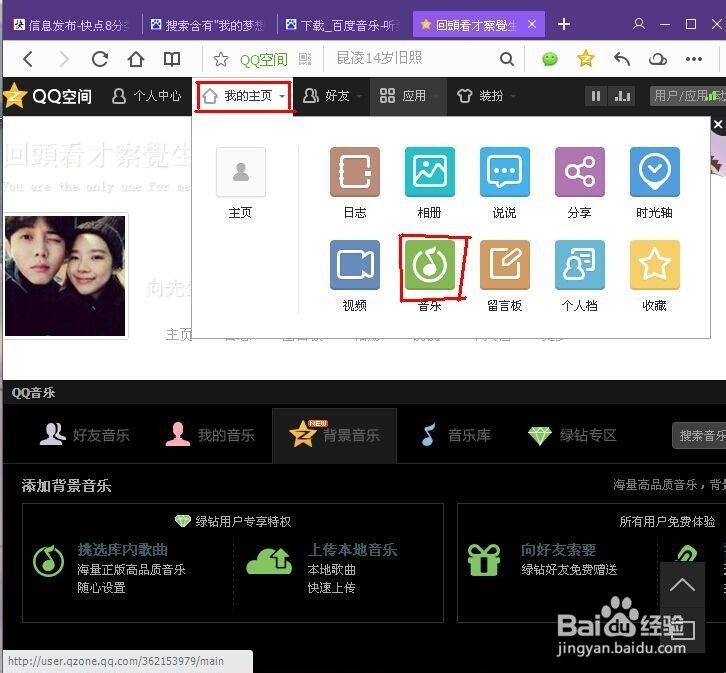The width and height of the screenshot is (726, 673).
Task: Switch to the 下载_百度音乐 browser tab
Action: pyautogui.click(x=343, y=25)
